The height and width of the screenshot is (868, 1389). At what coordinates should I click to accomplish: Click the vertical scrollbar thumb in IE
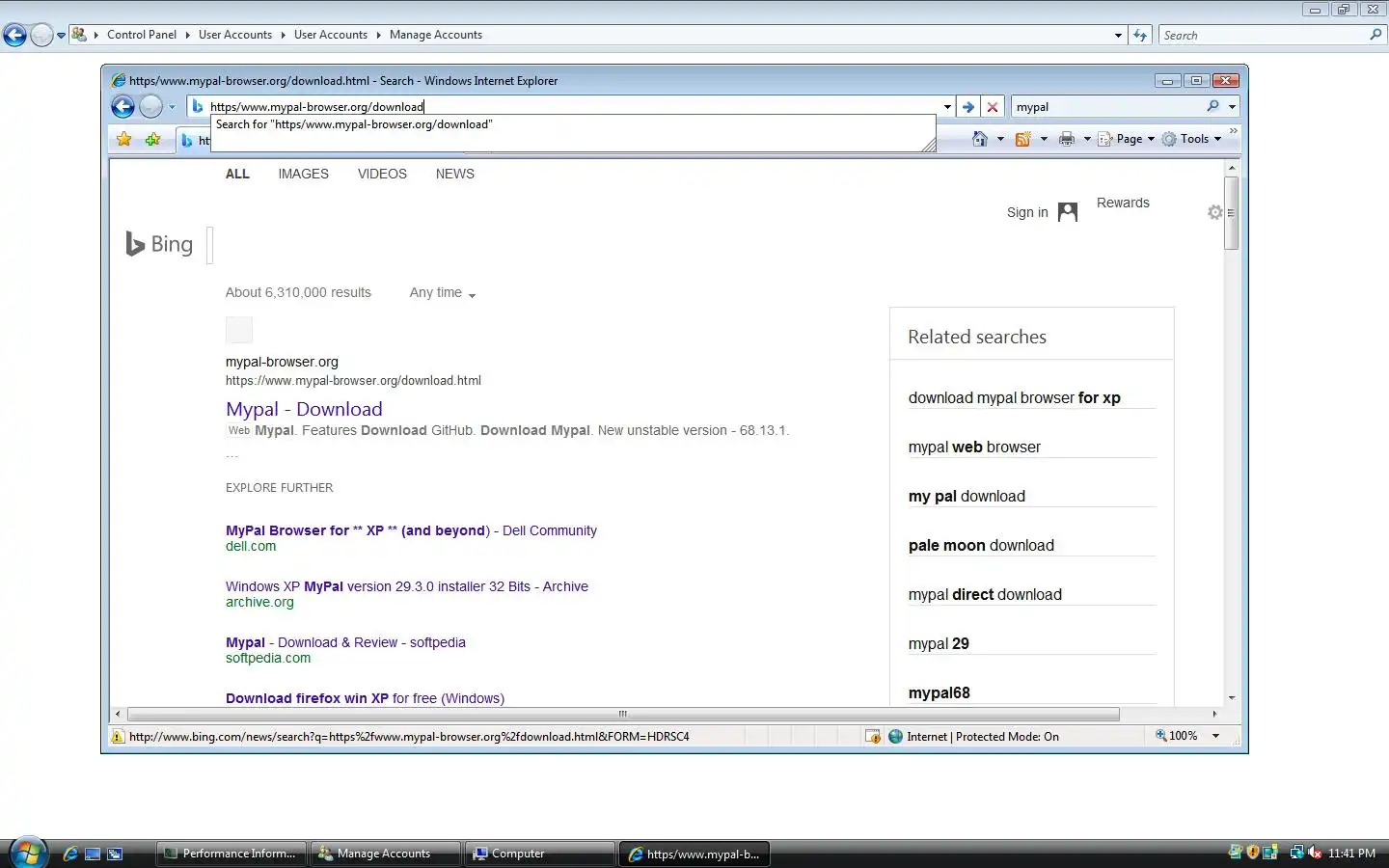click(1232, 214)
